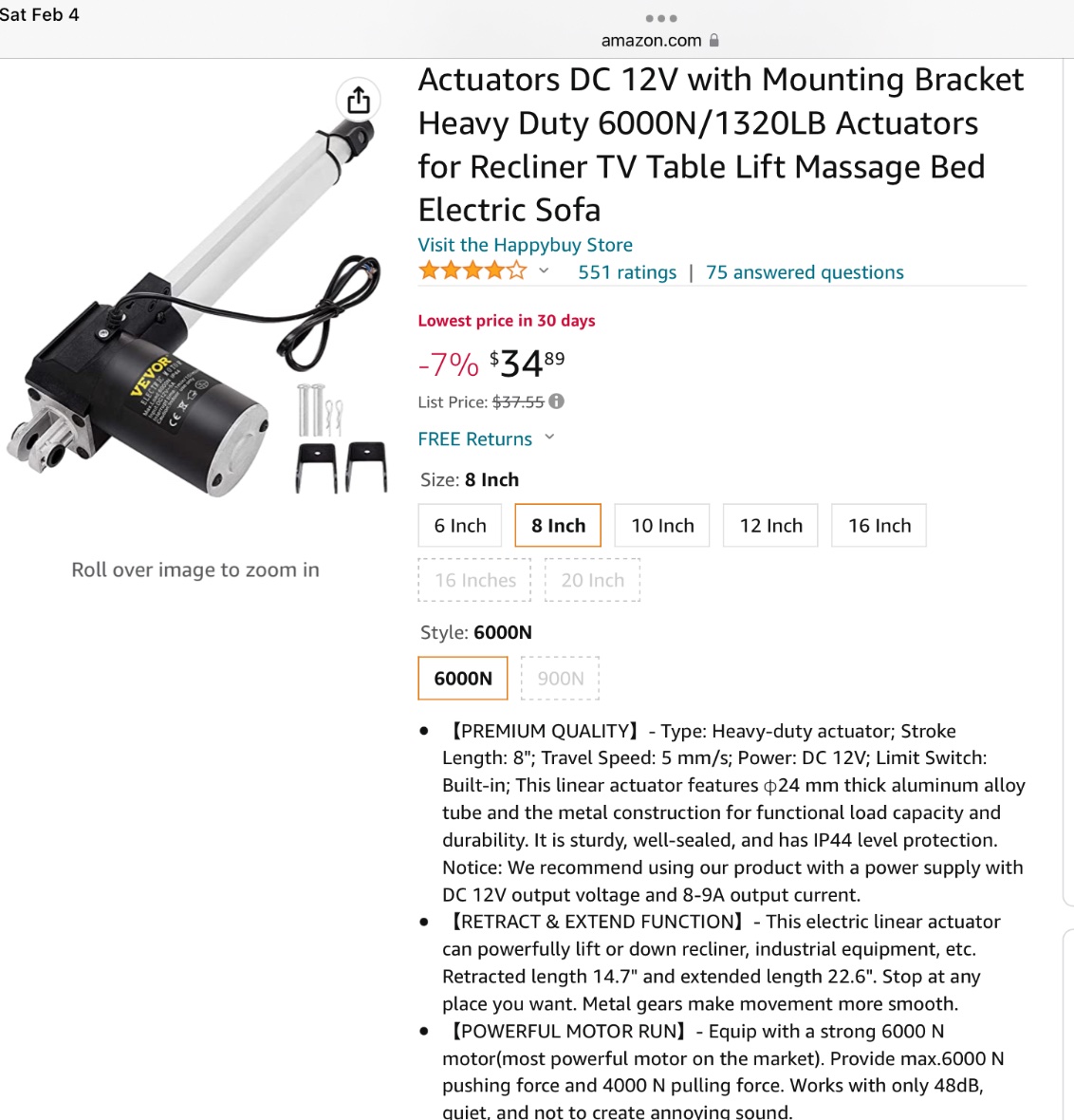Pick the 16 Inch size option

click(880, 526)
